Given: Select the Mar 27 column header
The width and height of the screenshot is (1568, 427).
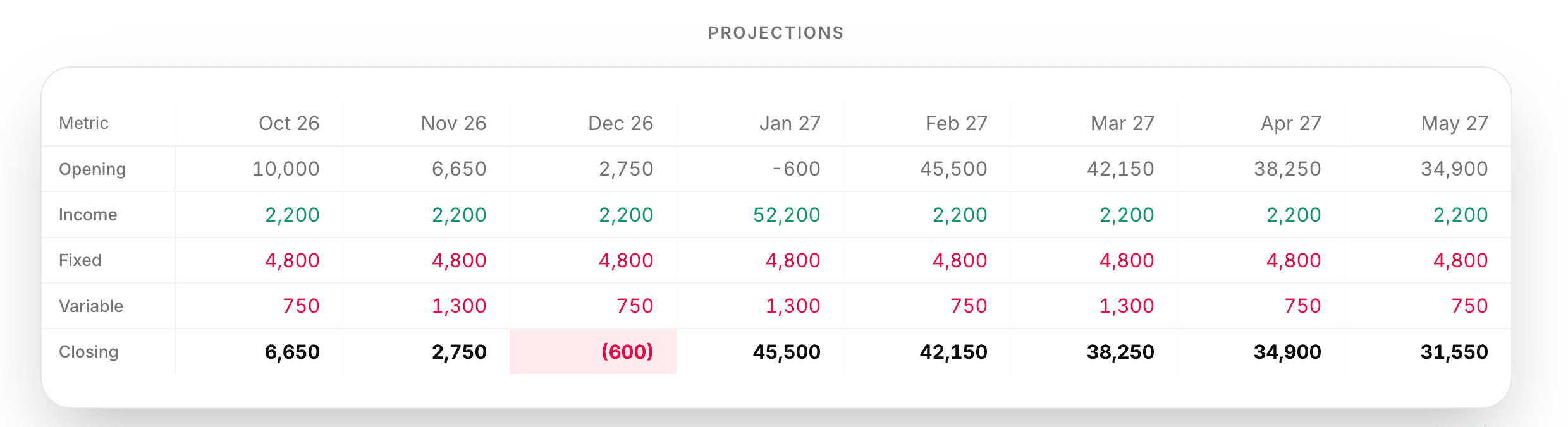Looking at the screenshot, I should [1122, 123].
